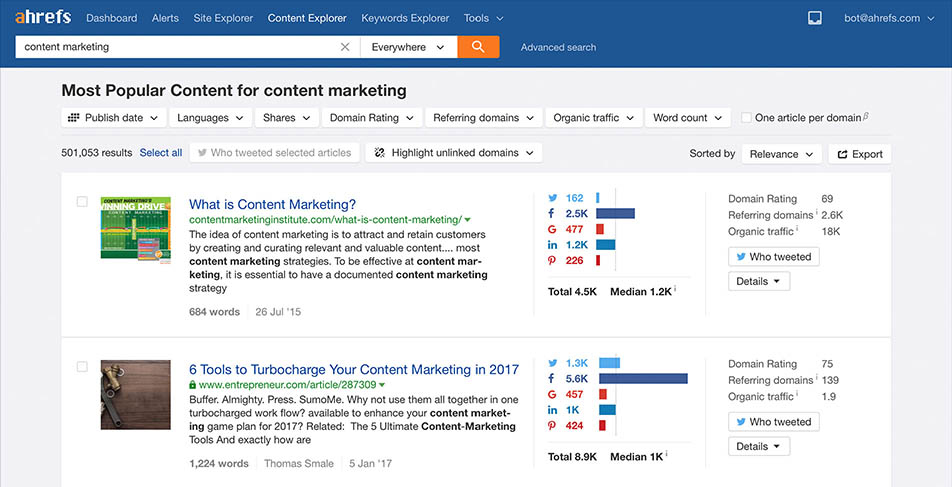Image resolution: width=952 pixels, height=487 pixels.
Task: Open the Referring domains filter dropdown
Action: tap(484, 118)
